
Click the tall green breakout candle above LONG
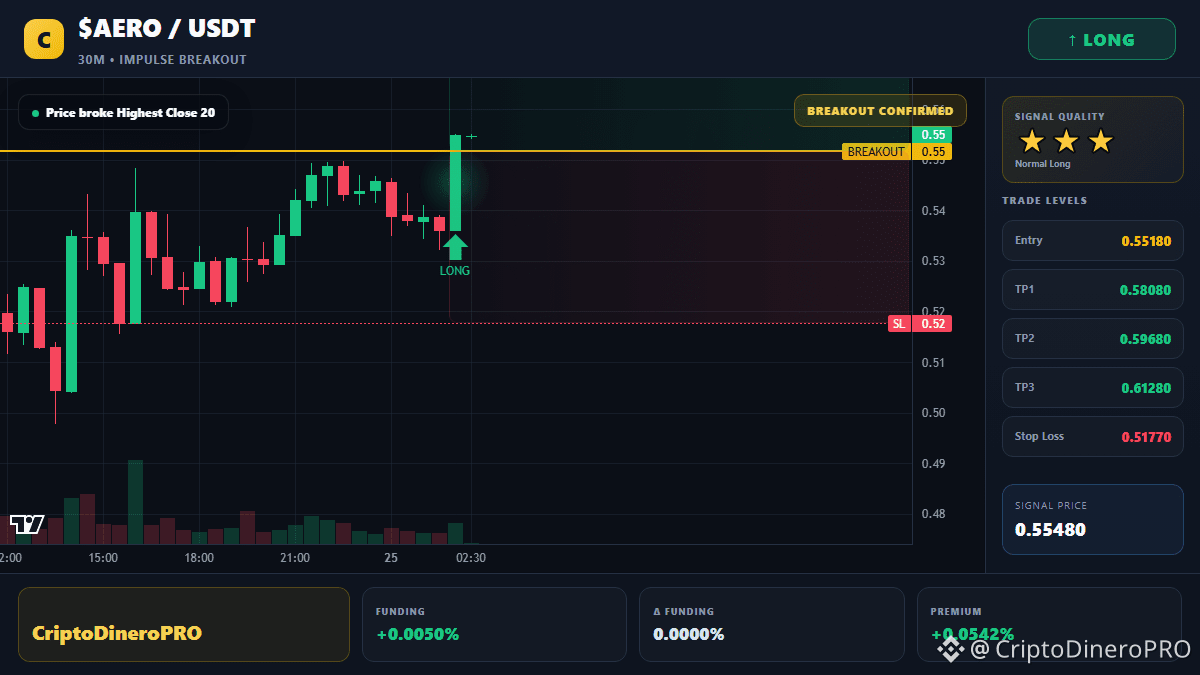click(x=455, y=183)
